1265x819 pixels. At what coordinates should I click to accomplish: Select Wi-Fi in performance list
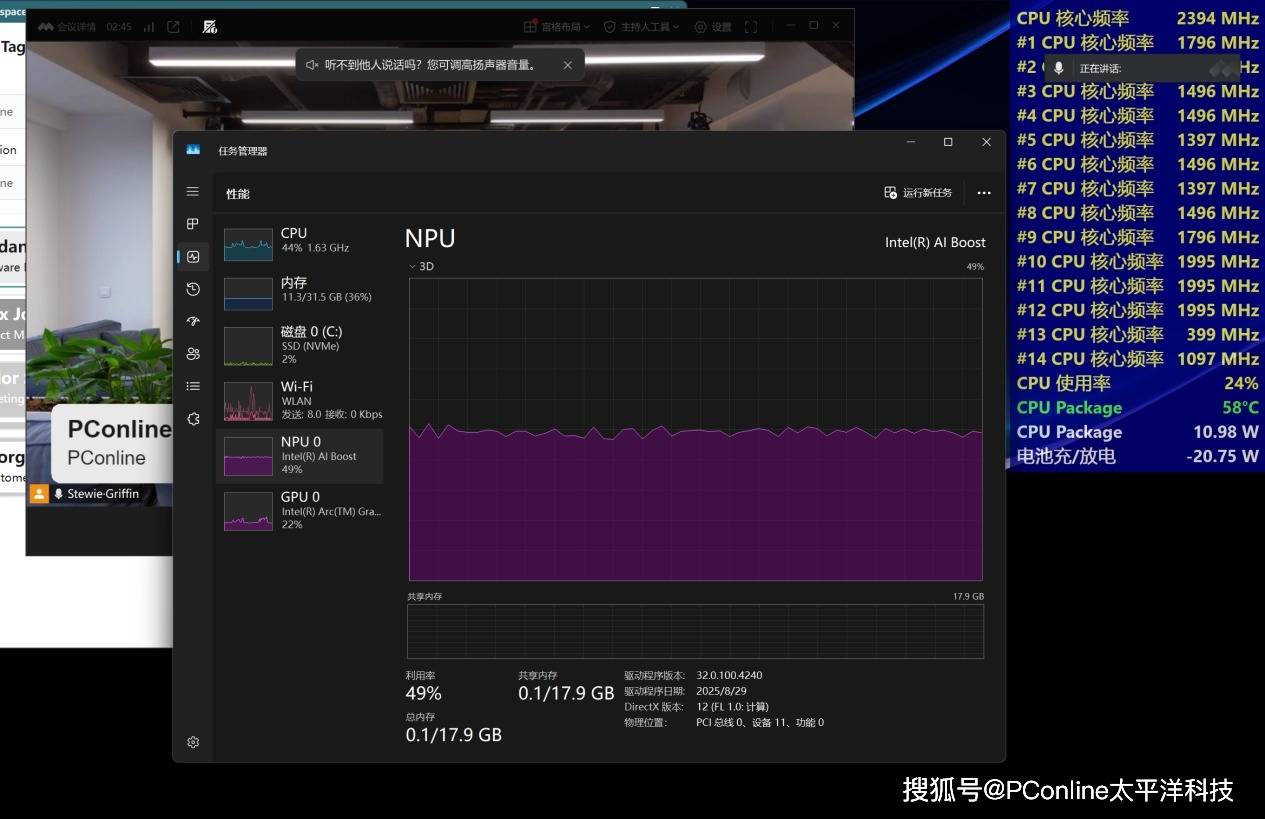300,400
